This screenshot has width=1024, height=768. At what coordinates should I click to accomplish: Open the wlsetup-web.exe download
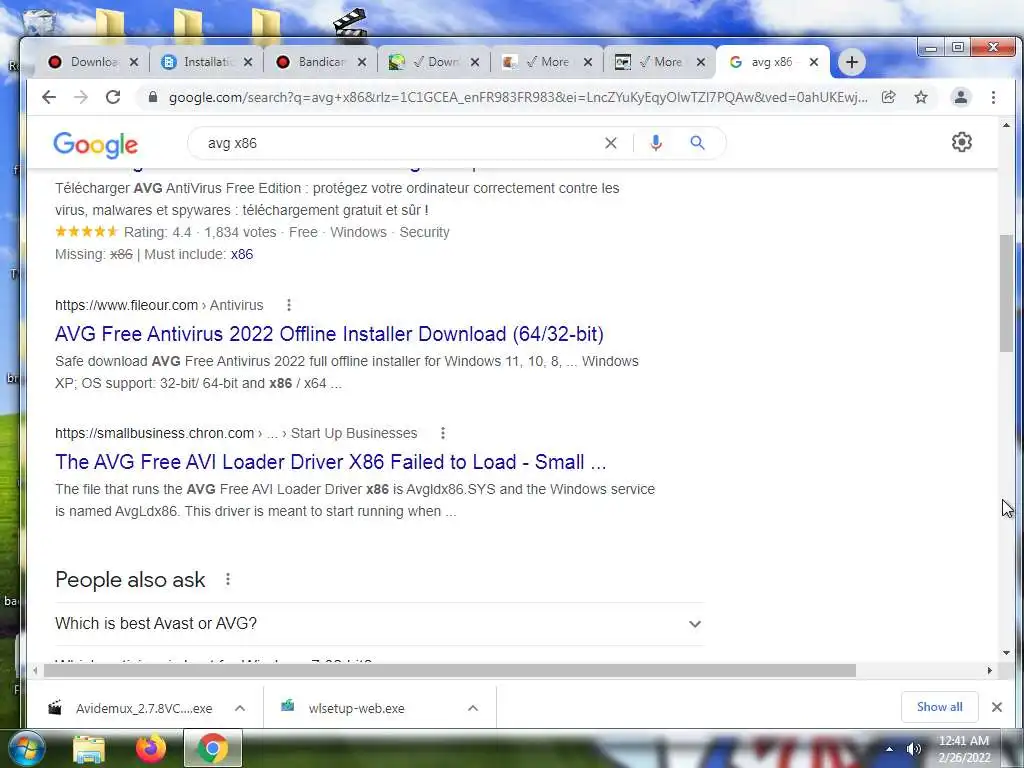(x=357, y=708)
